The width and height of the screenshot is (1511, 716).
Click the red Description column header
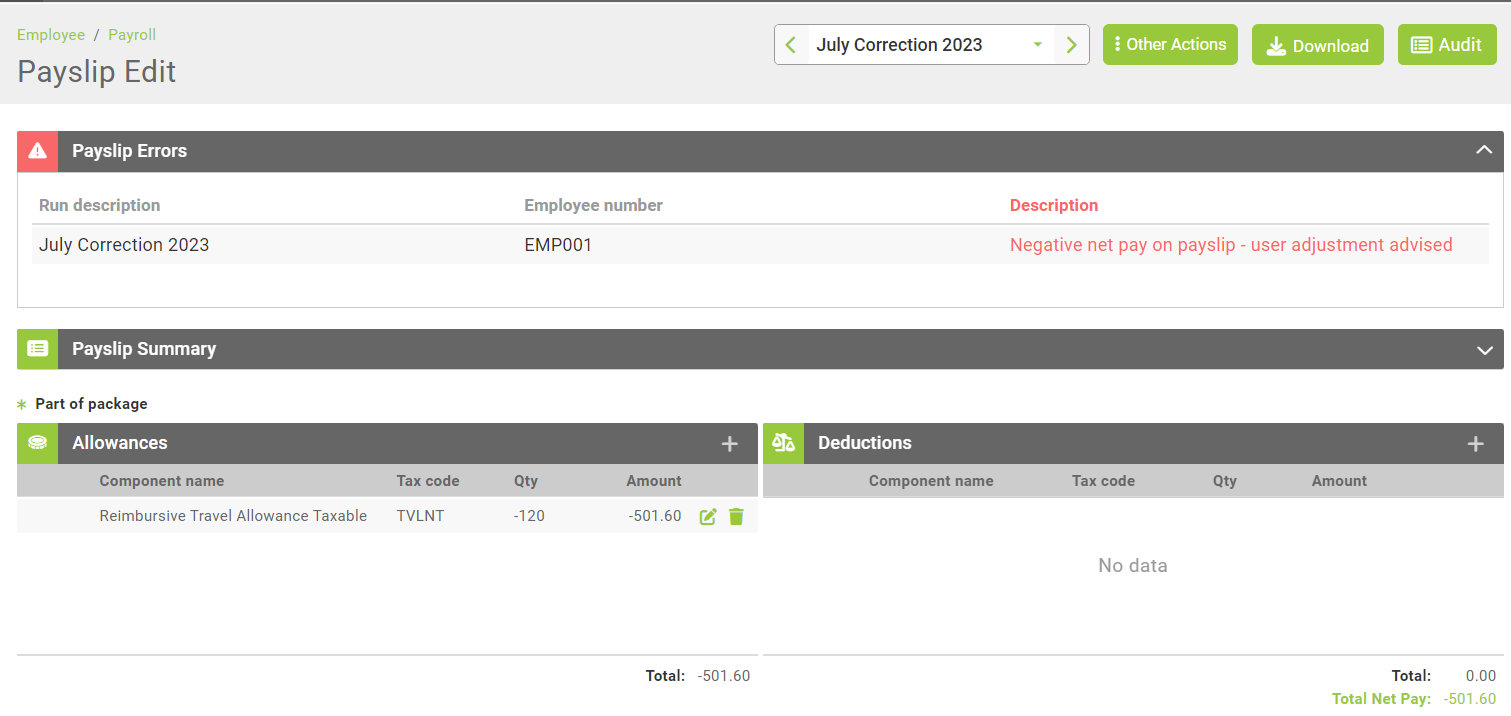tap(1054, 205)
